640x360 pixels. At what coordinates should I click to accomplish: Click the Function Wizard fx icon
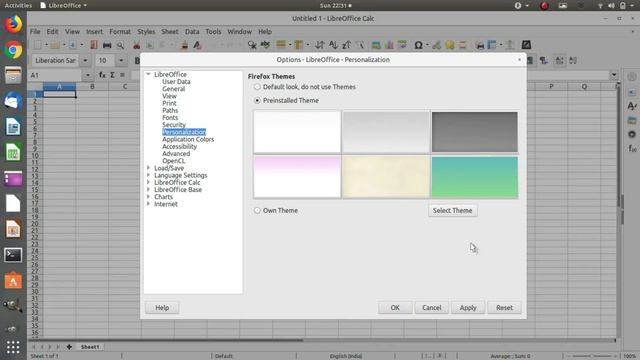(x=102, y=75)
